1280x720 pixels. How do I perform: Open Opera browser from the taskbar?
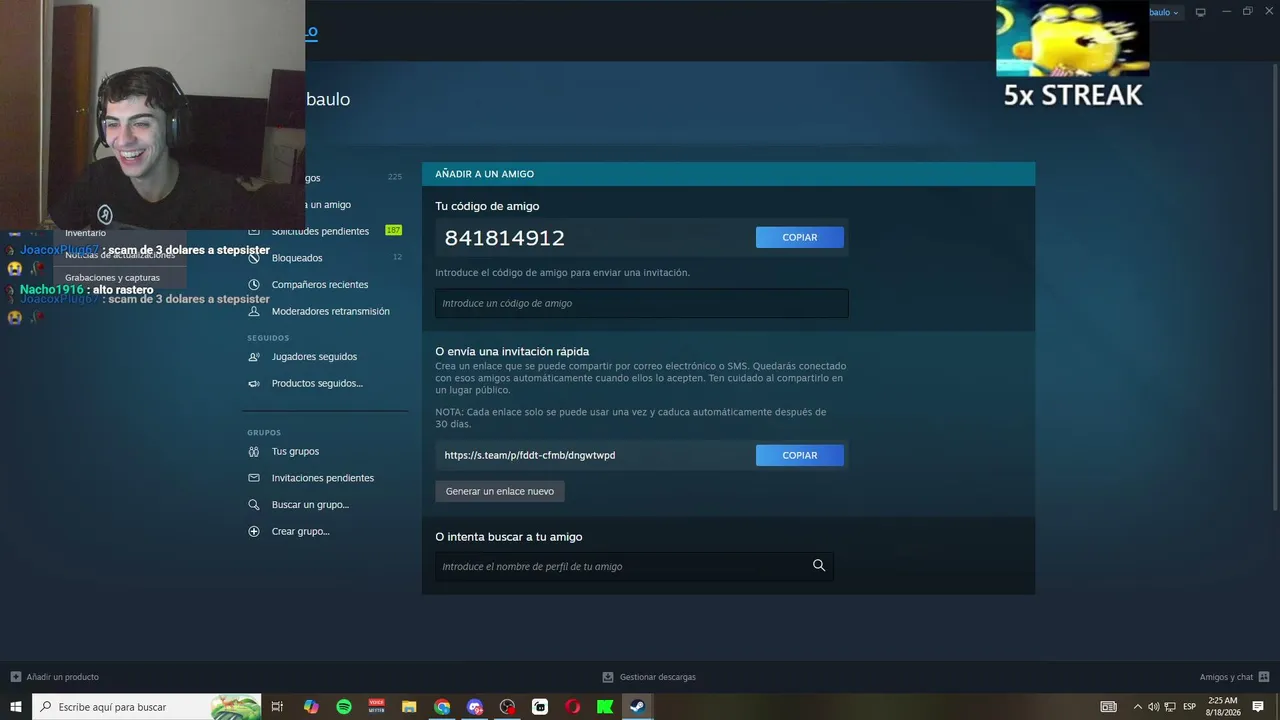(572, 707)
